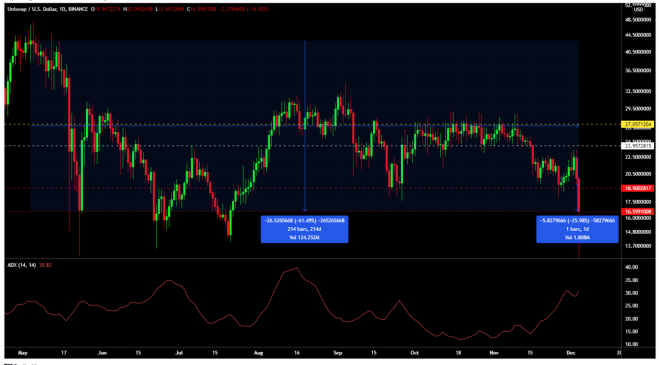Click the 32.5000000 price axis tick
This screenshot has width=660, height=365.
(x=639, y=91)
